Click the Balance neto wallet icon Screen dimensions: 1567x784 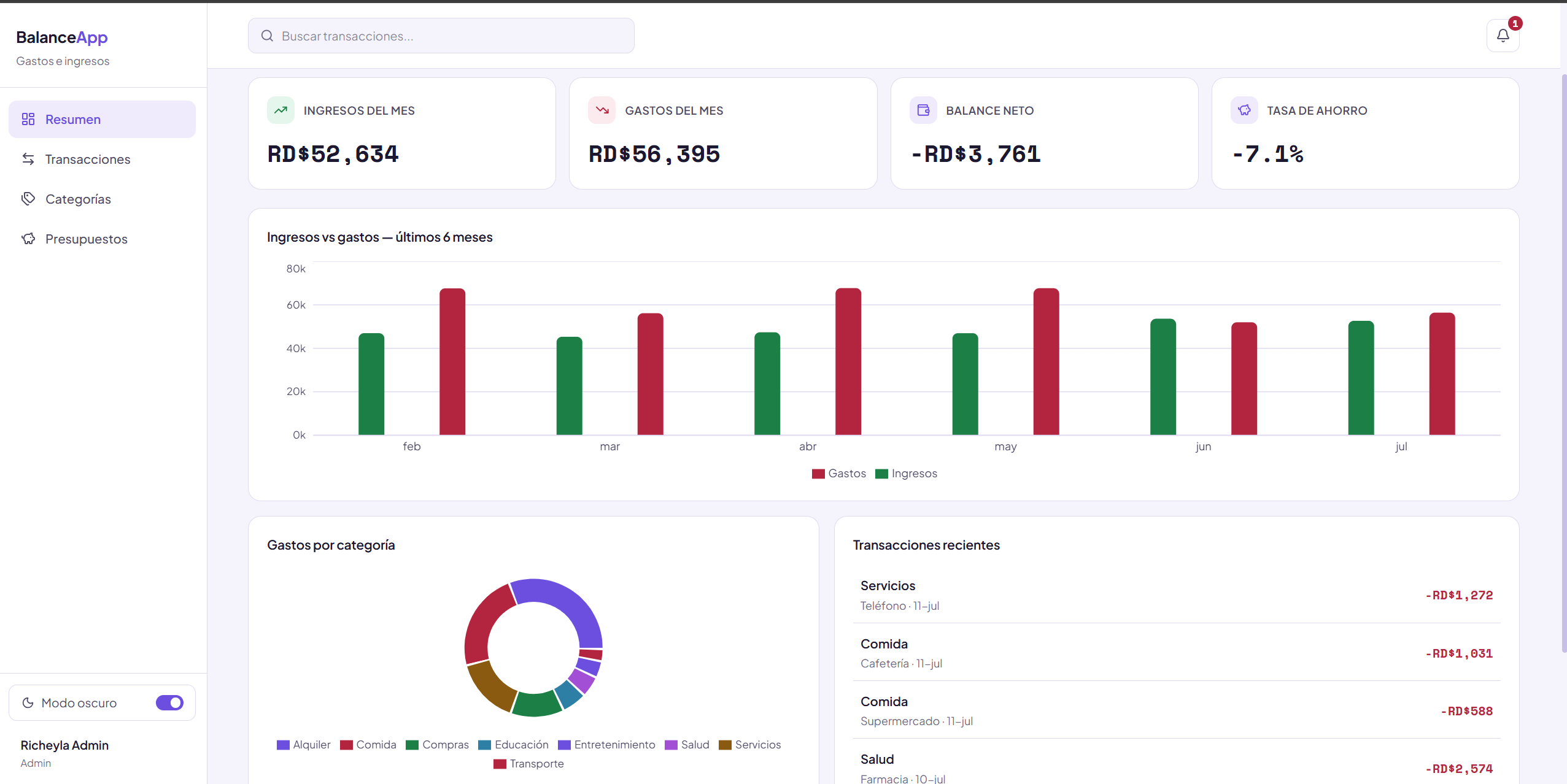tap(923, 110)
